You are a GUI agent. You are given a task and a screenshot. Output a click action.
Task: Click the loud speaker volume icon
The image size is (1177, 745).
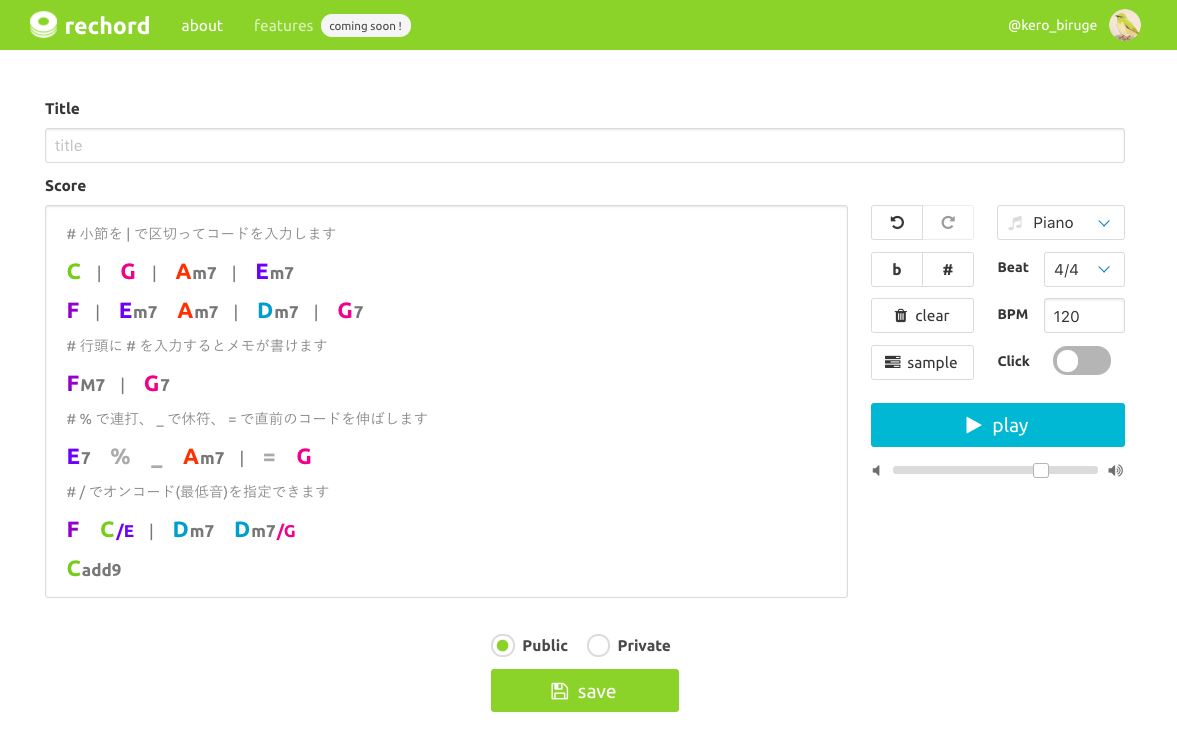1115,471
